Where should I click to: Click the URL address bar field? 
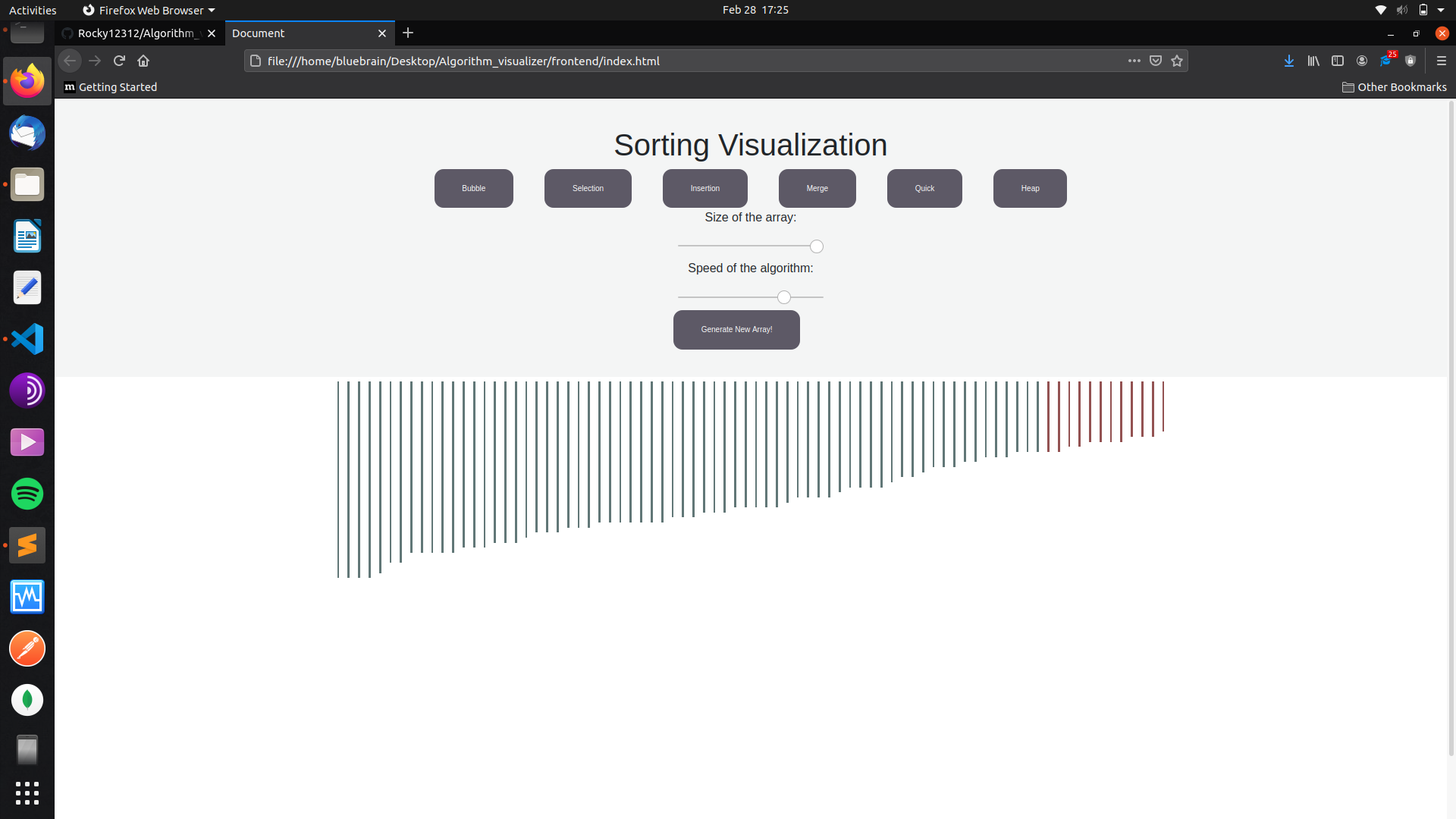682,61
